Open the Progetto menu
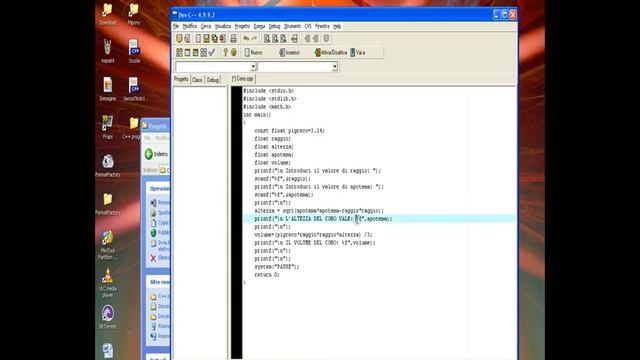This screenshot has width=640, height=360. tap(242, 26)
